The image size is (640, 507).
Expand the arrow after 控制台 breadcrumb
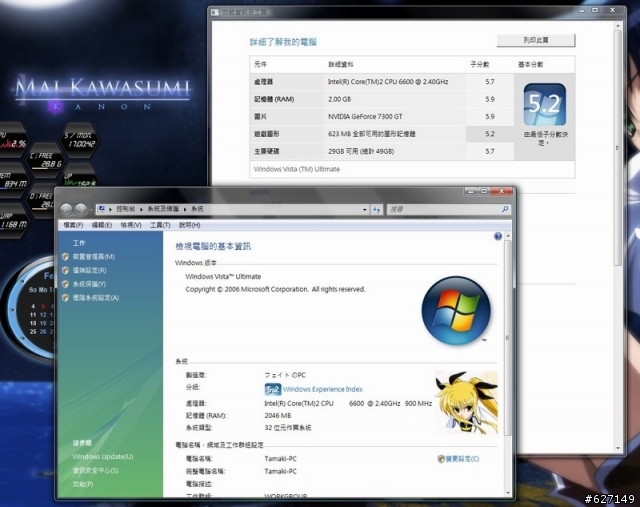coord(141,209)
